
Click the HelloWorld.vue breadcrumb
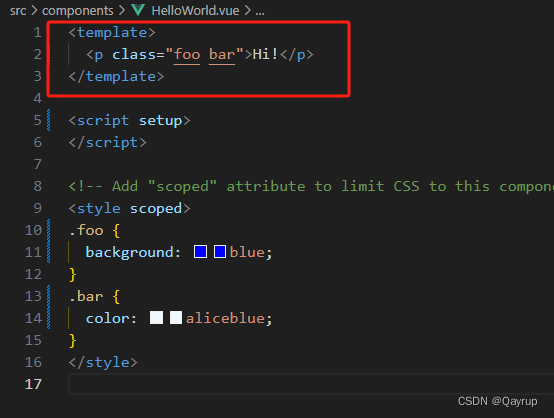point(195,11)
